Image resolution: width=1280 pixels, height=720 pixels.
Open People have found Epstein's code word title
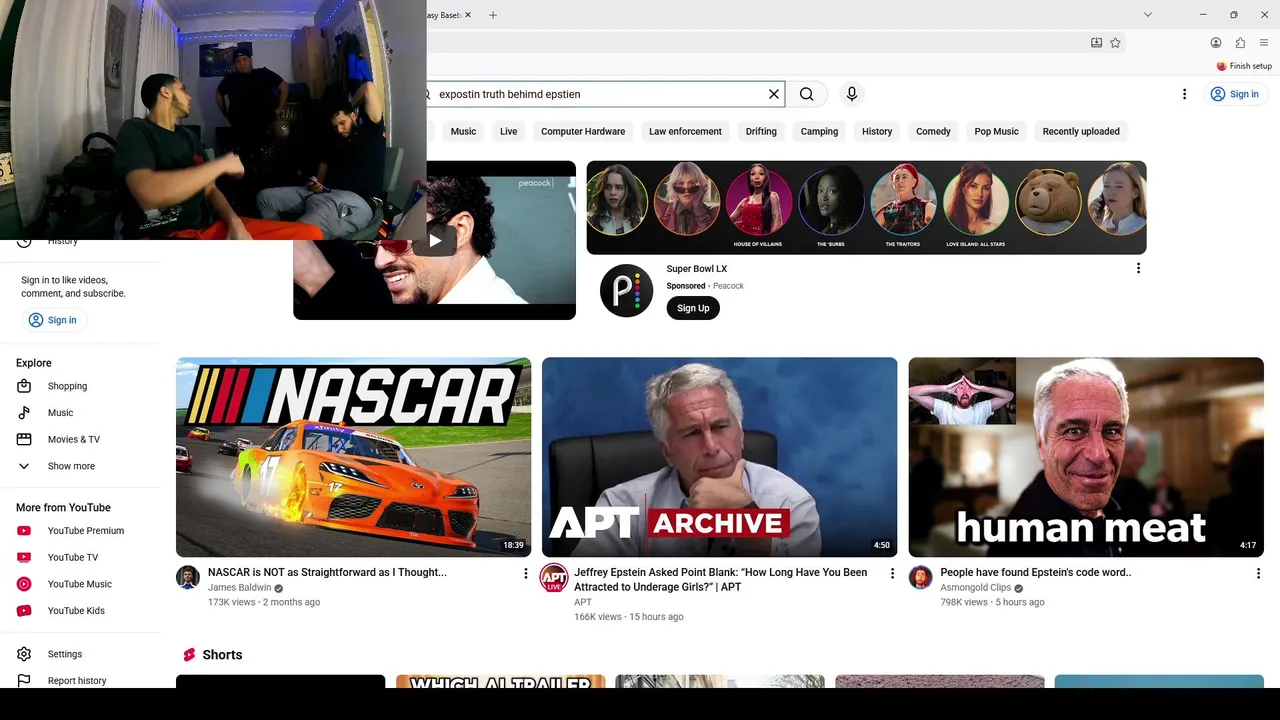click(1036, 573)
